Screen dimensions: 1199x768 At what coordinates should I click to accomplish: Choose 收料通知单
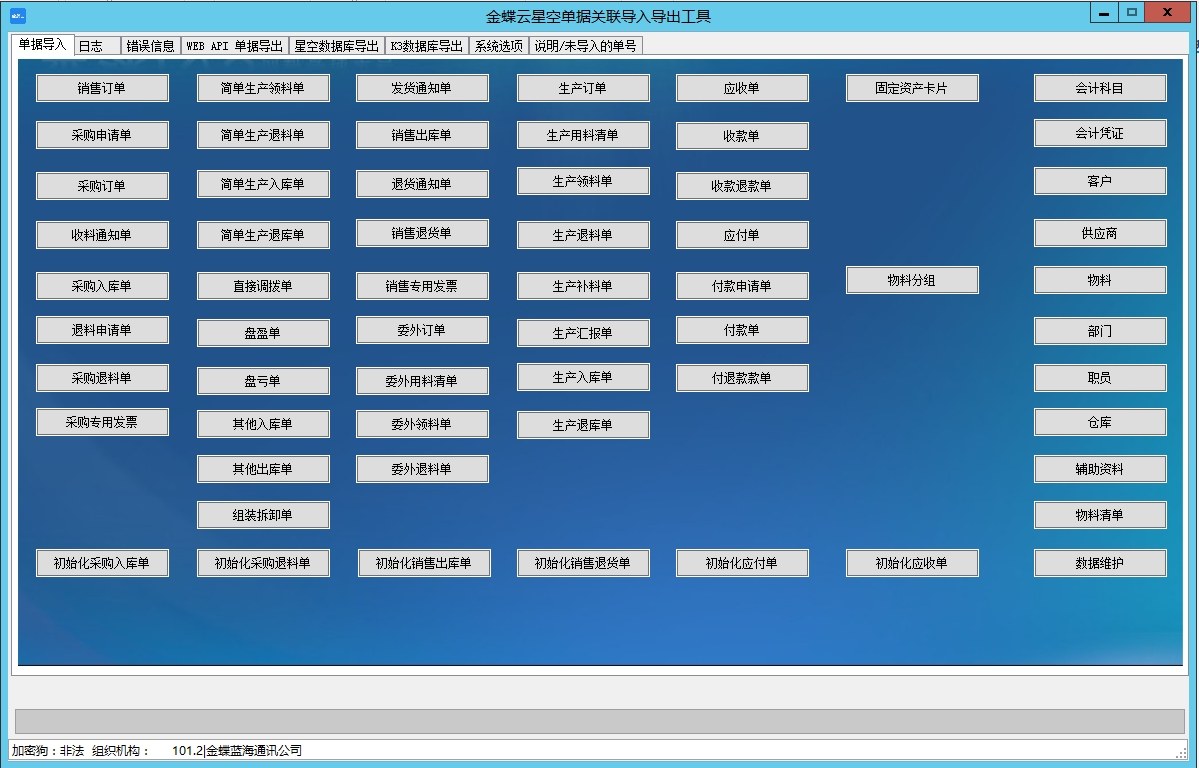pos(102,235)
